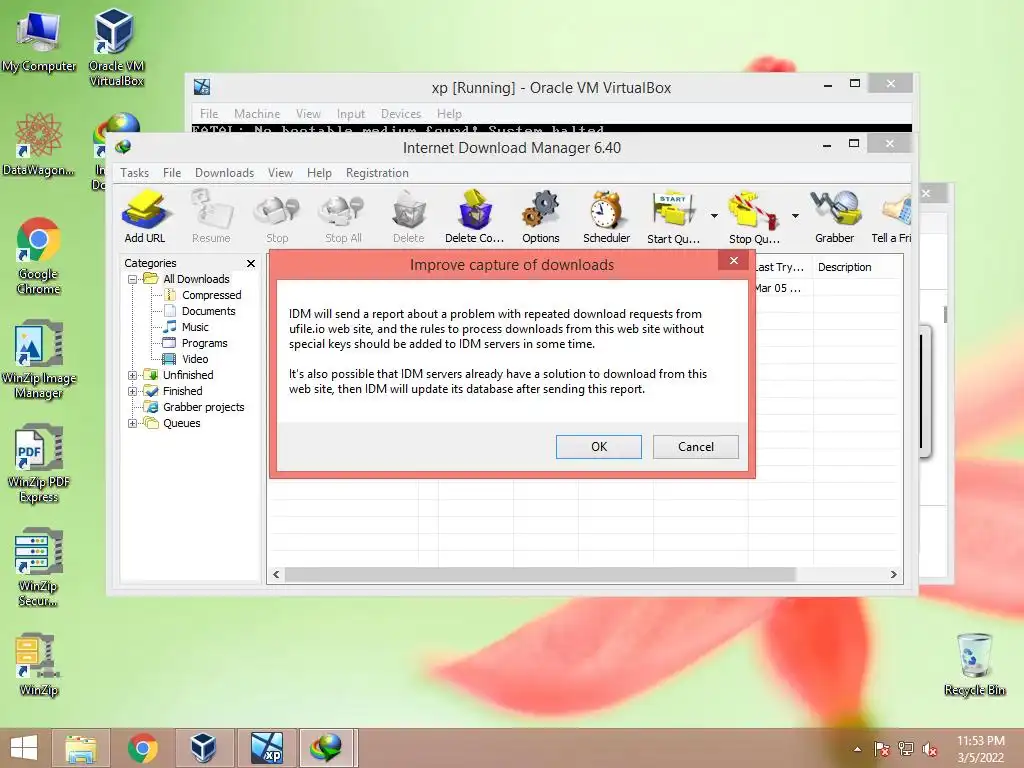Viewport: 1024px width, 768px height.
Task: Open DataWagon desktop shortcut
Action: pos(38,145)
